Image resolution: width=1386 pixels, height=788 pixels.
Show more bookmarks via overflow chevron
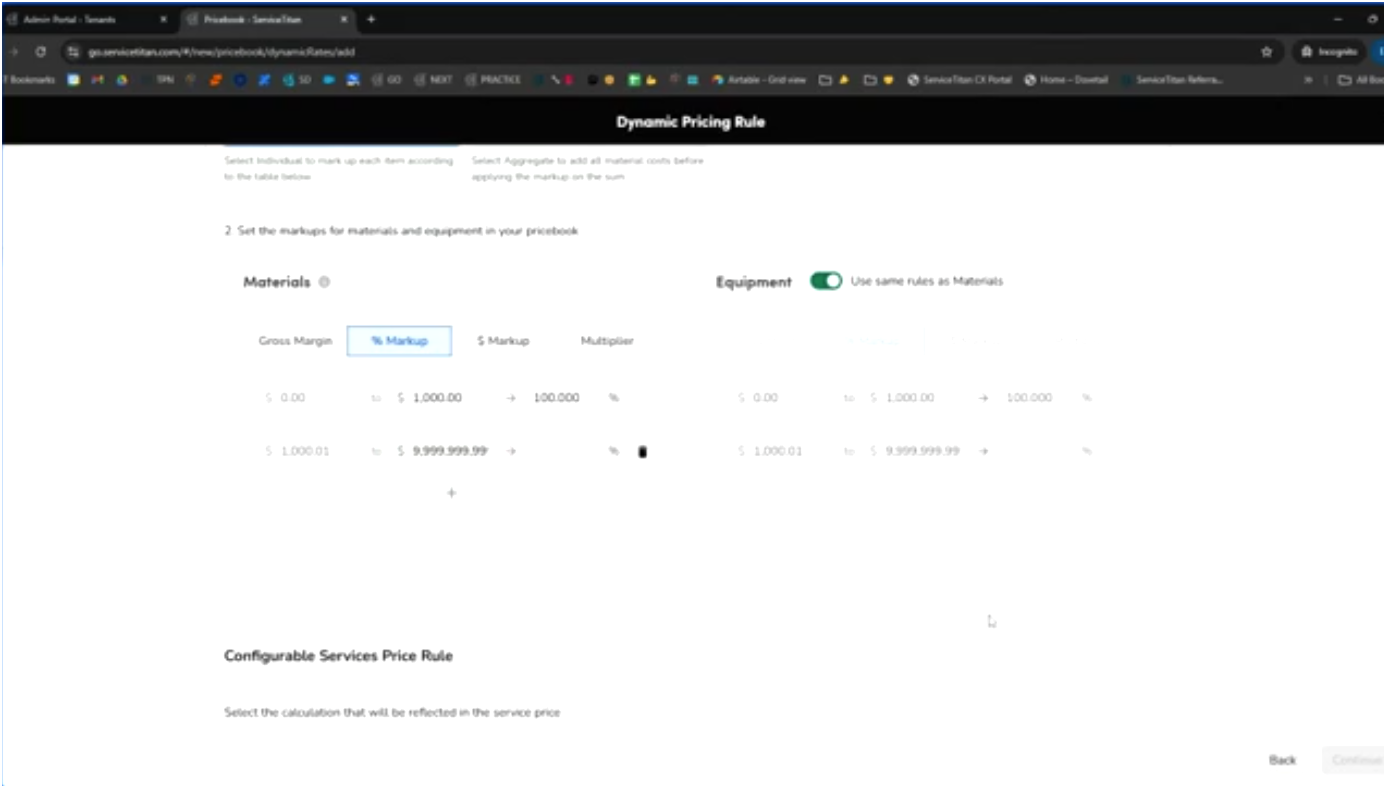pyautogui.click(x=1309, y=80)
